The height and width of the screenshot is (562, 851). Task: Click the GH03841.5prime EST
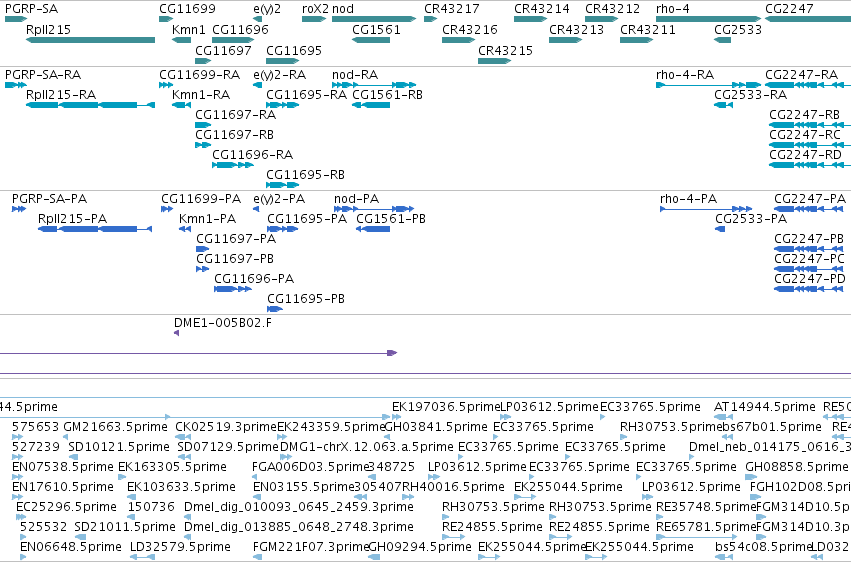(388, 437)
